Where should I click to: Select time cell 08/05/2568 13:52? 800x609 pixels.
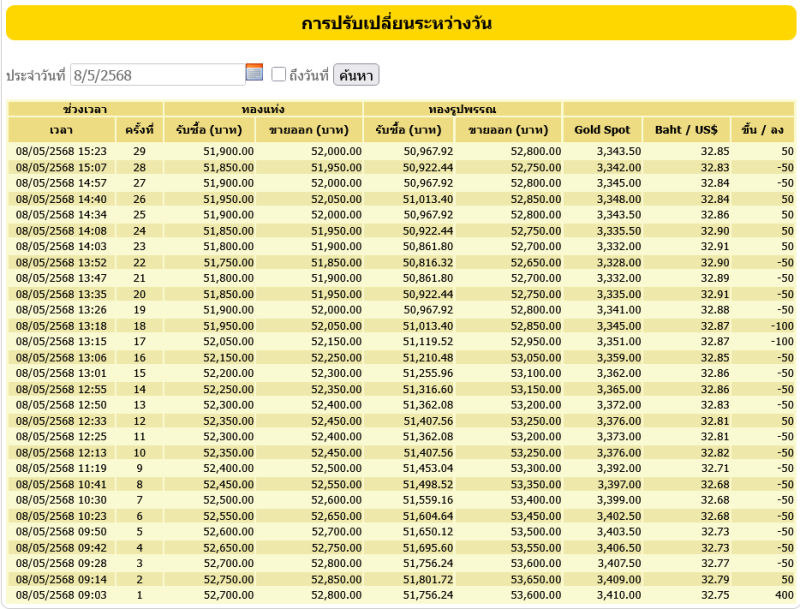pyautogui.click(x=61, y=262)
